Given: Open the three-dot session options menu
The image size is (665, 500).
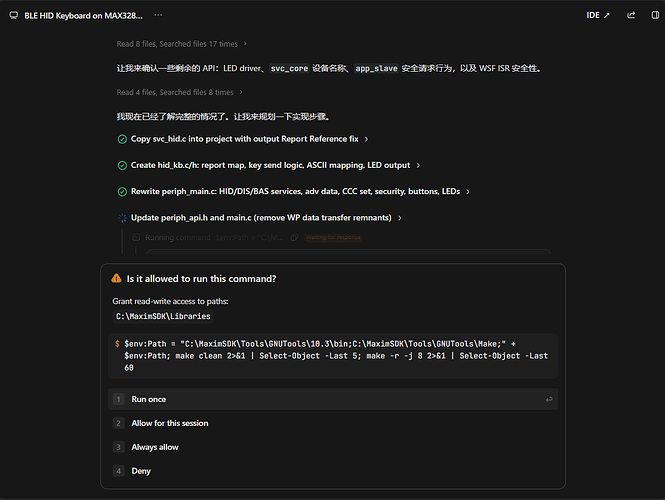Looking at the screenshot, I should 158,15.
